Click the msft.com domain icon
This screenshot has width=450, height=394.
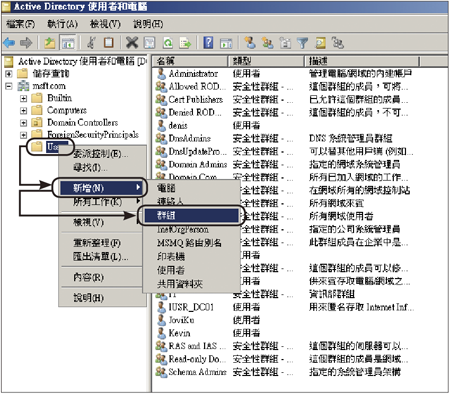coord(23,86)
